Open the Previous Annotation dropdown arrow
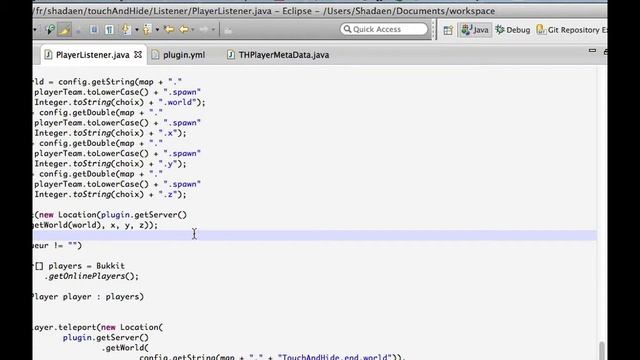The height and width of the screenshot is (360, 640). (x=158, y=29)
